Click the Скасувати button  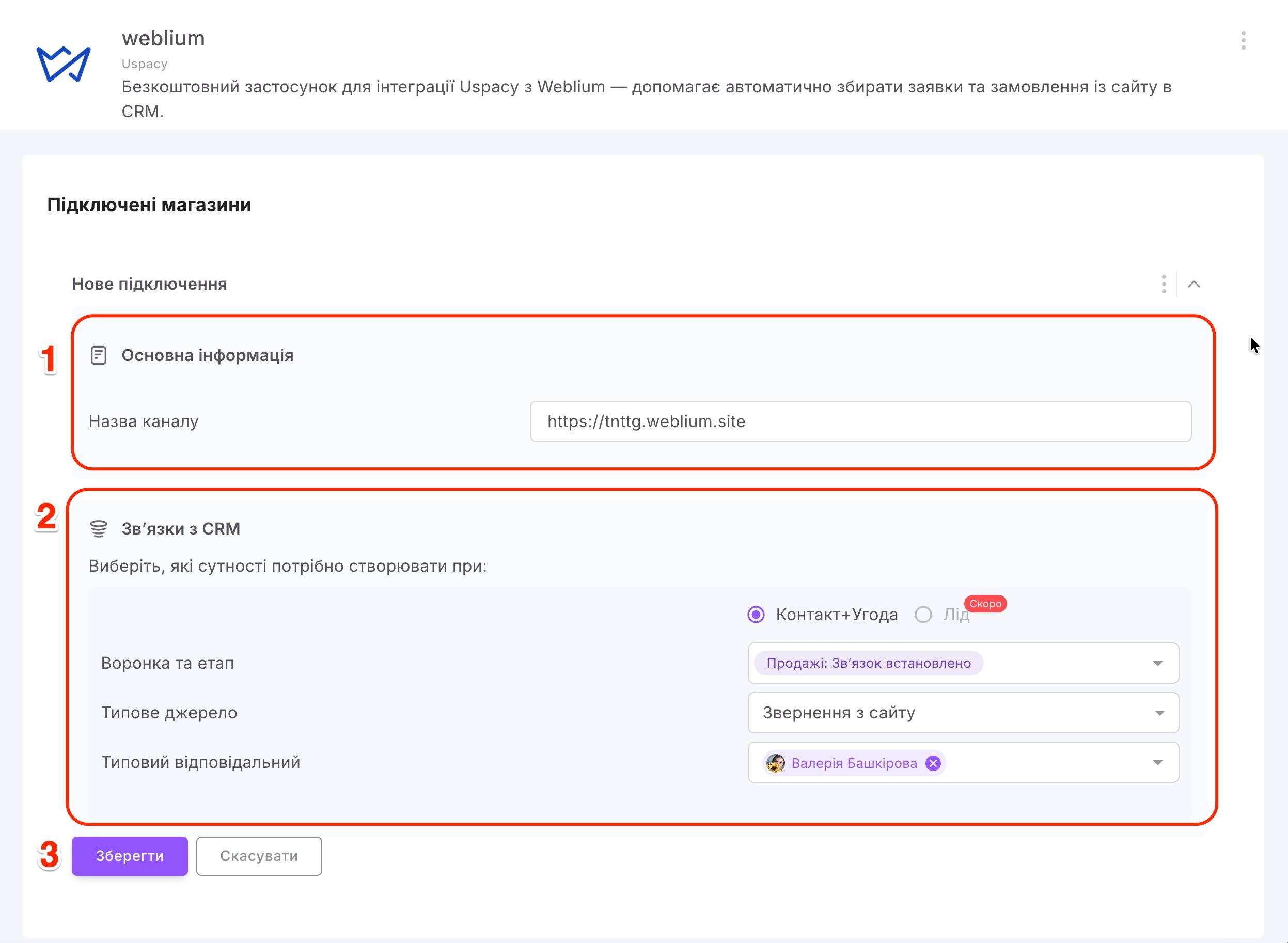[259, 856]
